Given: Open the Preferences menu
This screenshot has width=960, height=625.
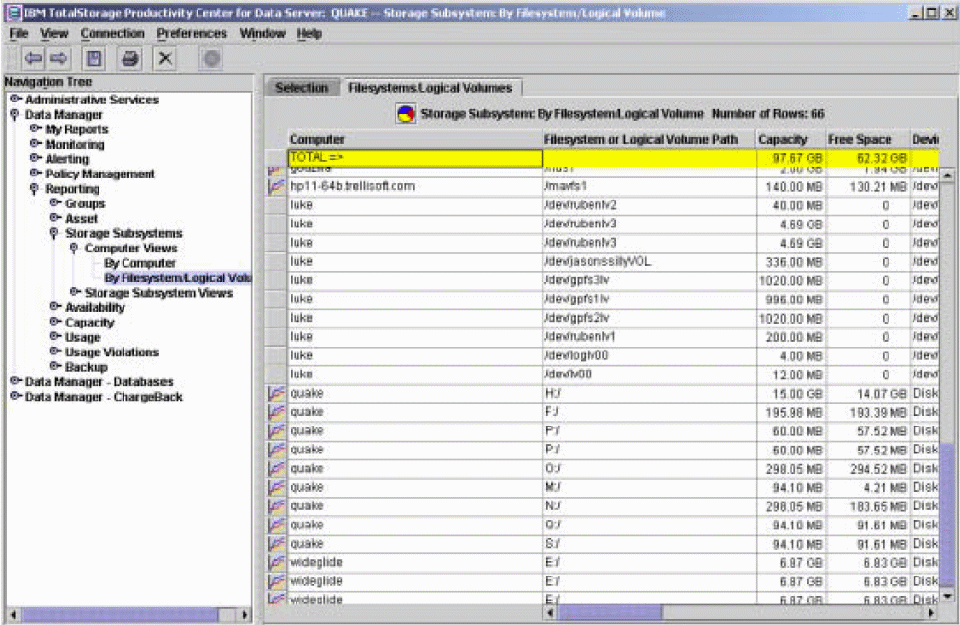Looking at the screenshot, I should (x=192, y=33).
